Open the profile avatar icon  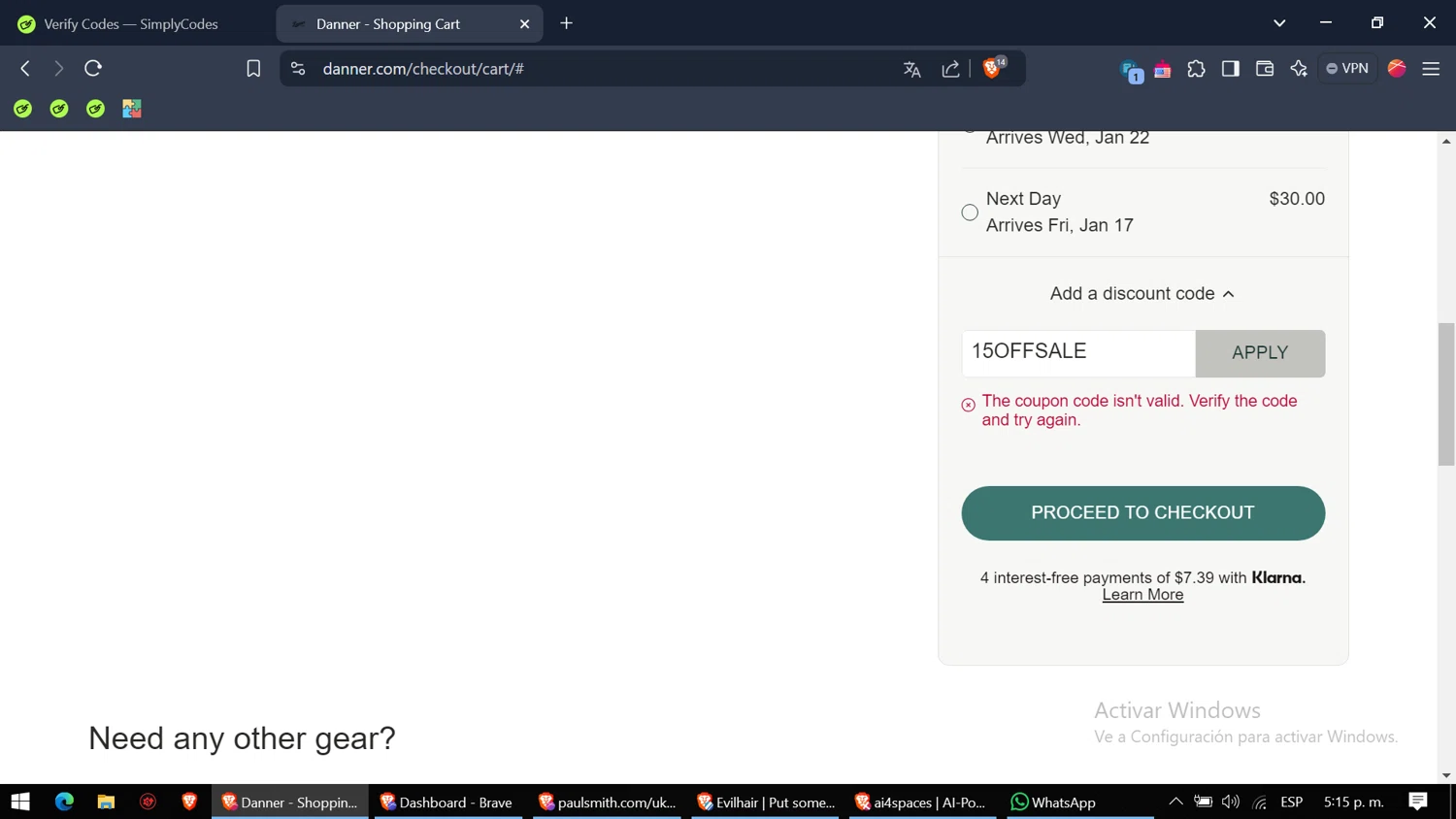(1397, 68)
